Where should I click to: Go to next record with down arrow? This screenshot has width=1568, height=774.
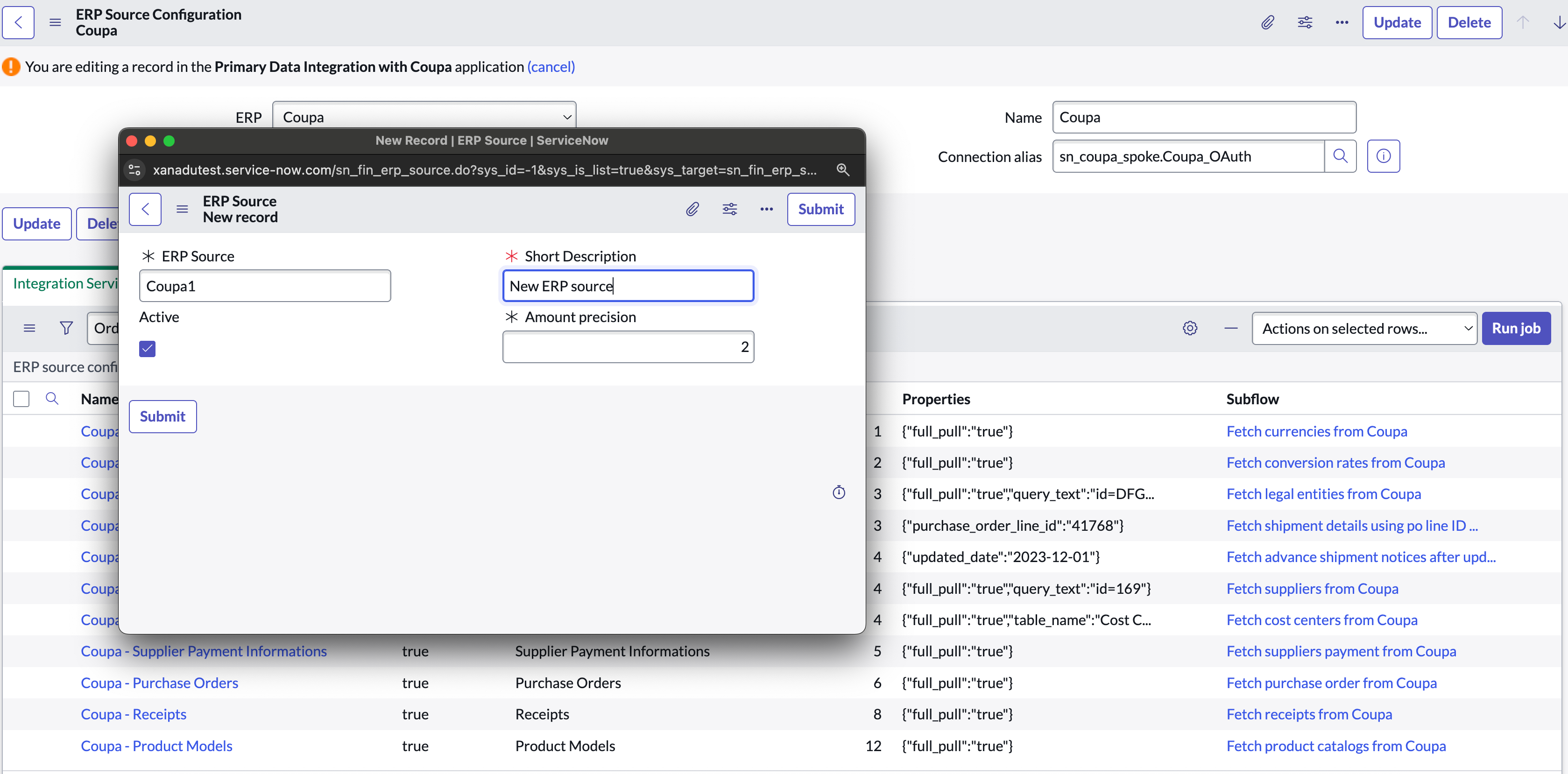[x=1559, y=22]
